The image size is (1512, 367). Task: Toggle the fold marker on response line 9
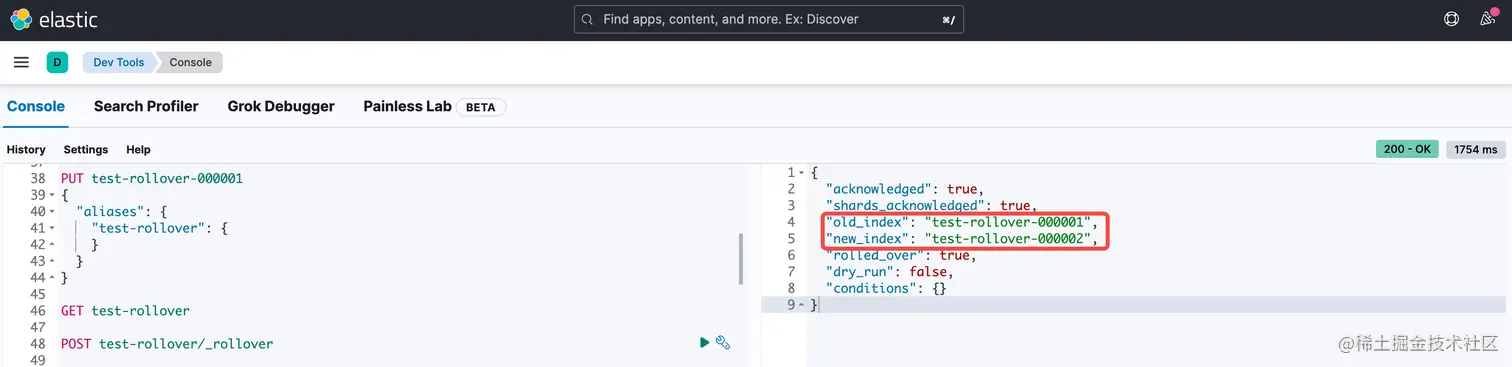[x=801, y=305]
